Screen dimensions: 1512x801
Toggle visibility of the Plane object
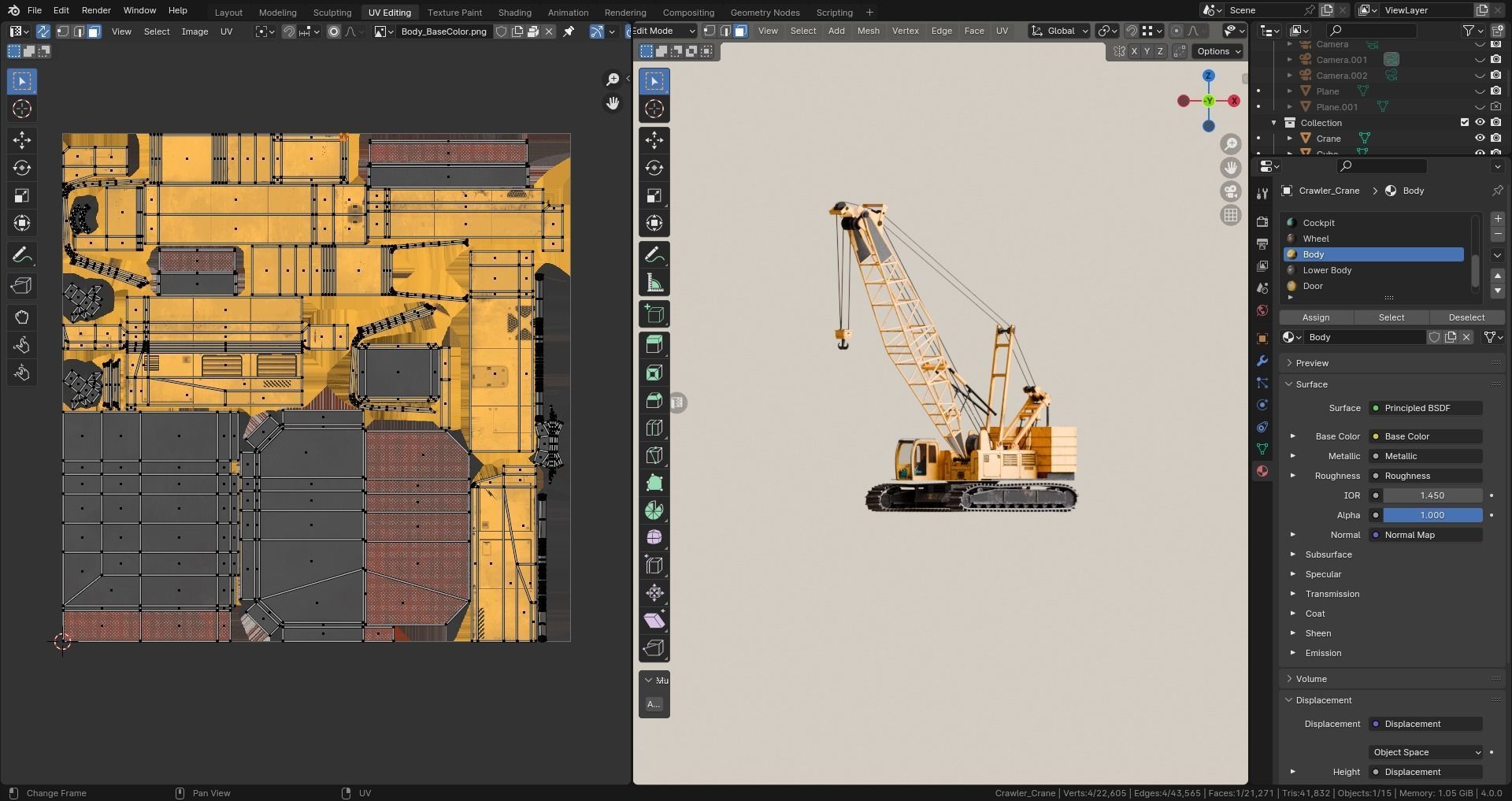click(1480, 91)
